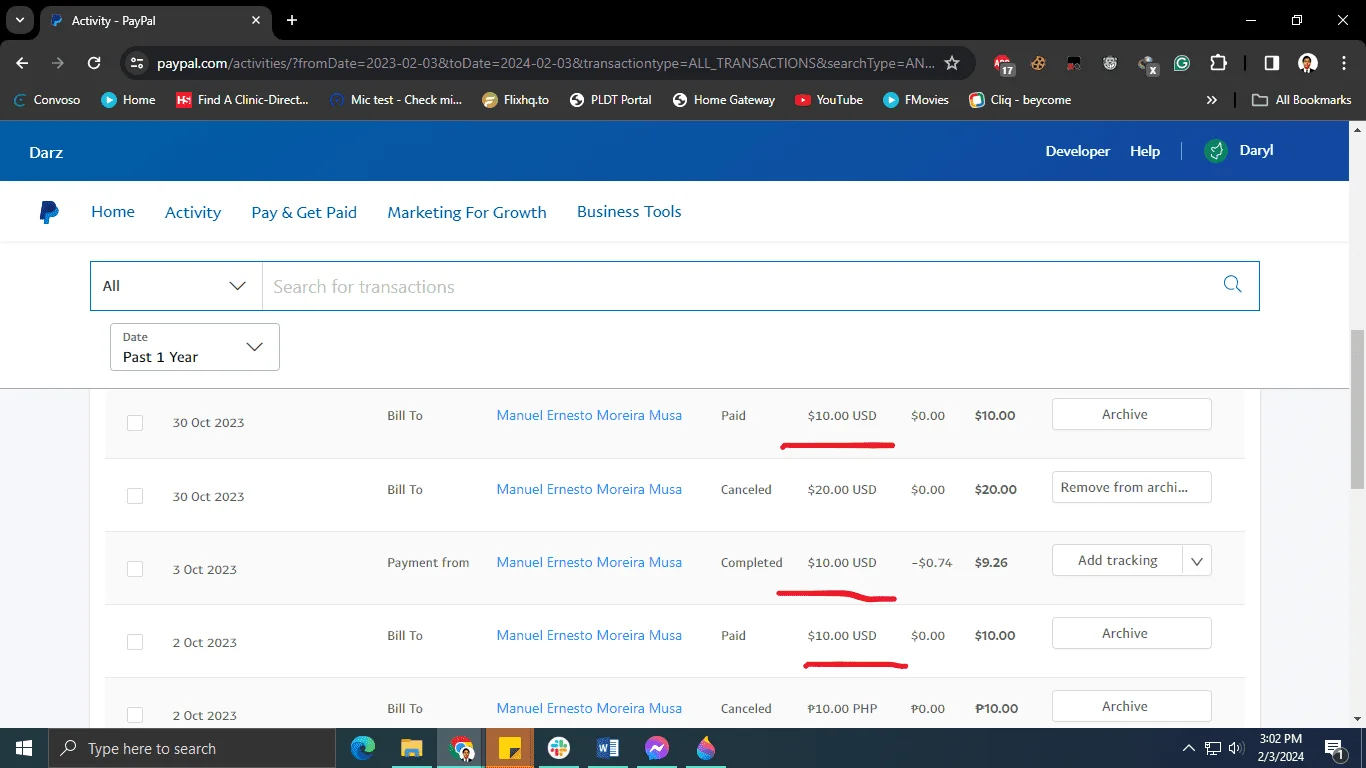Open the Home menu item

pos(113,212)
